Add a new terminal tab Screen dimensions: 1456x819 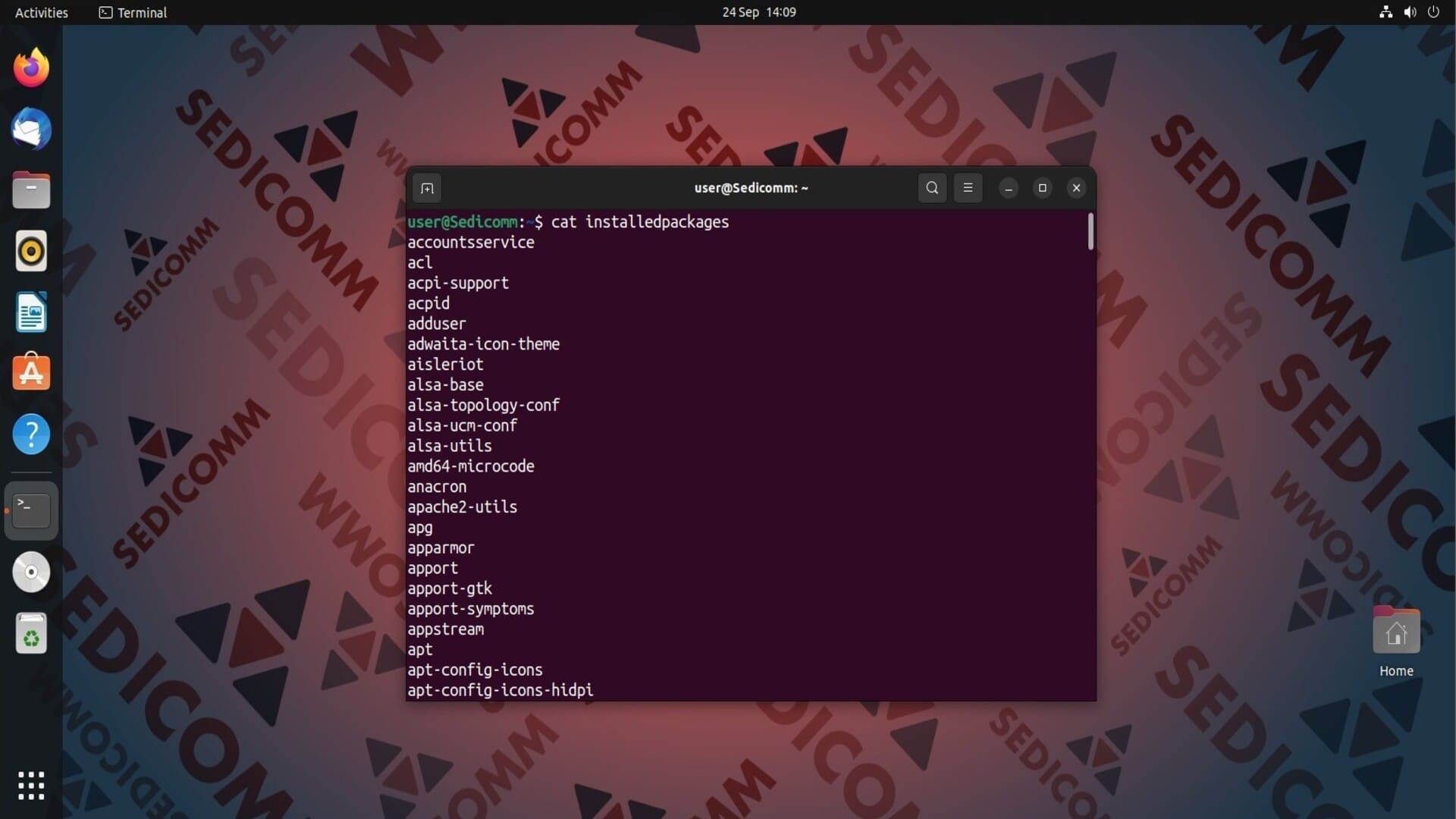[x=427, y=188]
